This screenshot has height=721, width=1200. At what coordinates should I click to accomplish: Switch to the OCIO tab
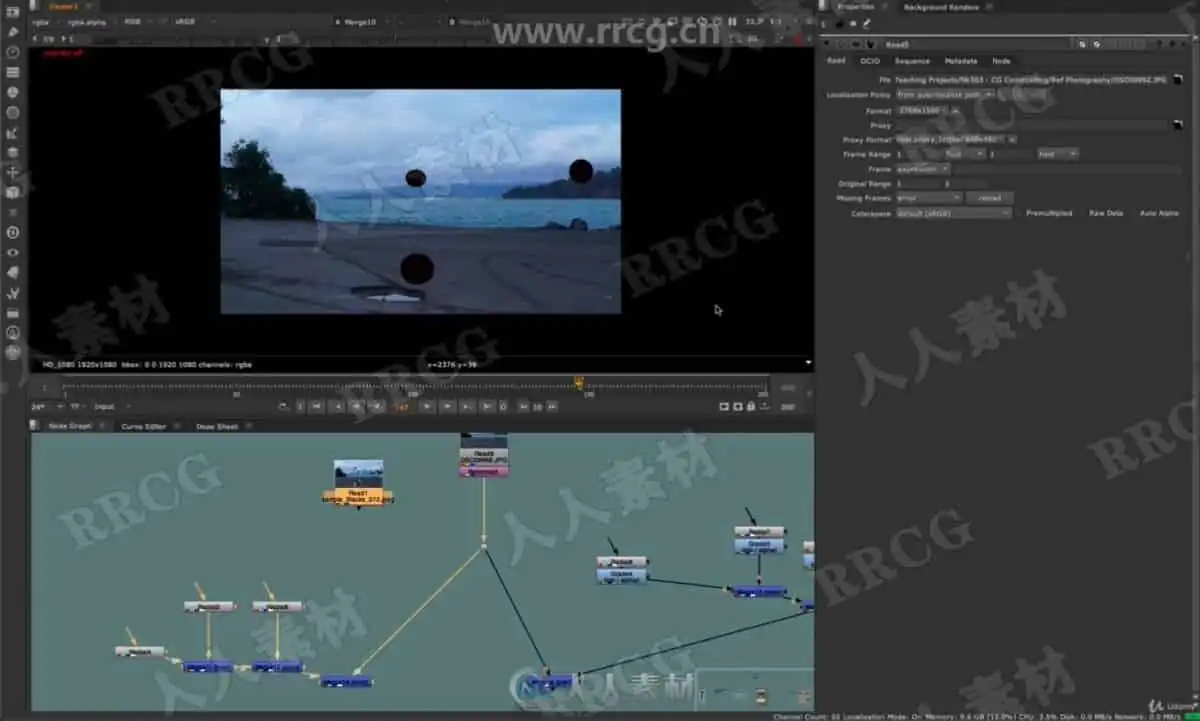coord(870,61)
